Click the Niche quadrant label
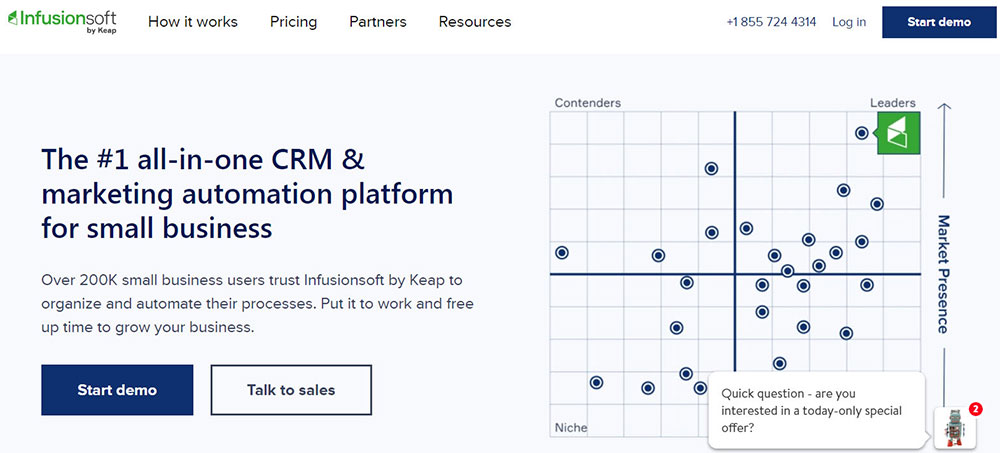The height and width of the screenshot is (453, 1000). coord(571,428)
